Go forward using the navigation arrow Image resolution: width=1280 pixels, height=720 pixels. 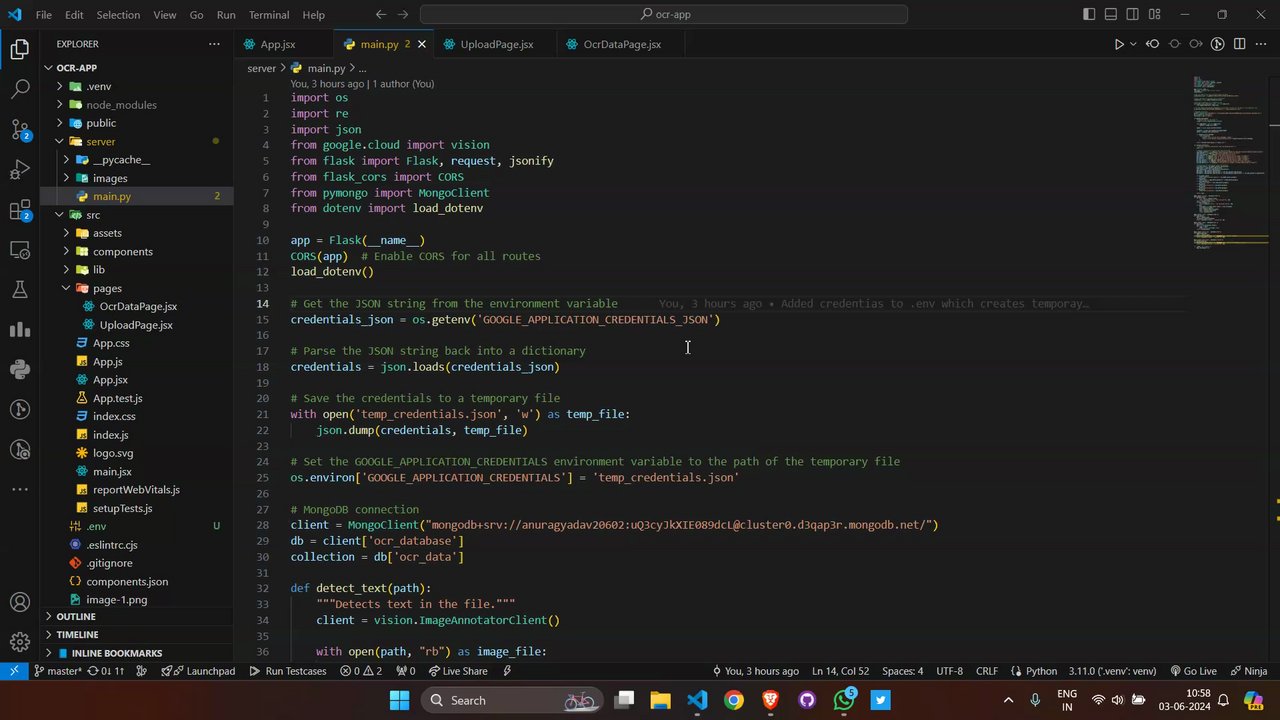(x=403, y=15)
